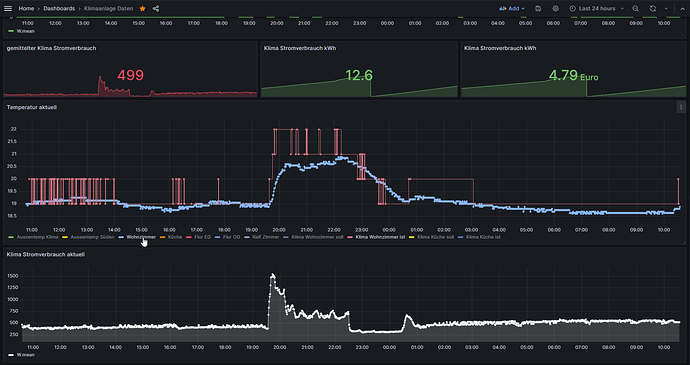Open the Last 24 hours time picker
The width and height of the screenshot is (690, 365).
click(596, 8)
